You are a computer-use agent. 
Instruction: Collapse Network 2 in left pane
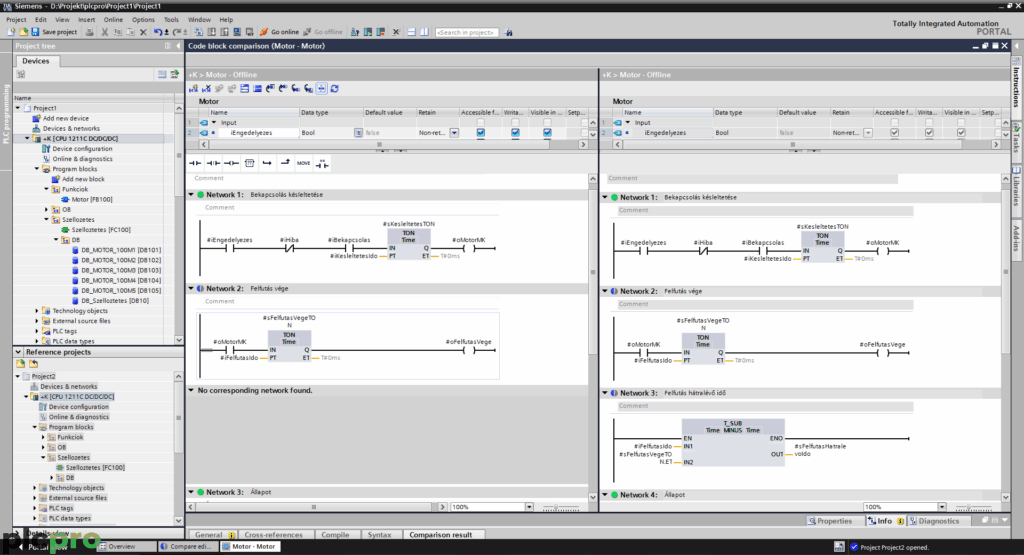coord(191,289)
